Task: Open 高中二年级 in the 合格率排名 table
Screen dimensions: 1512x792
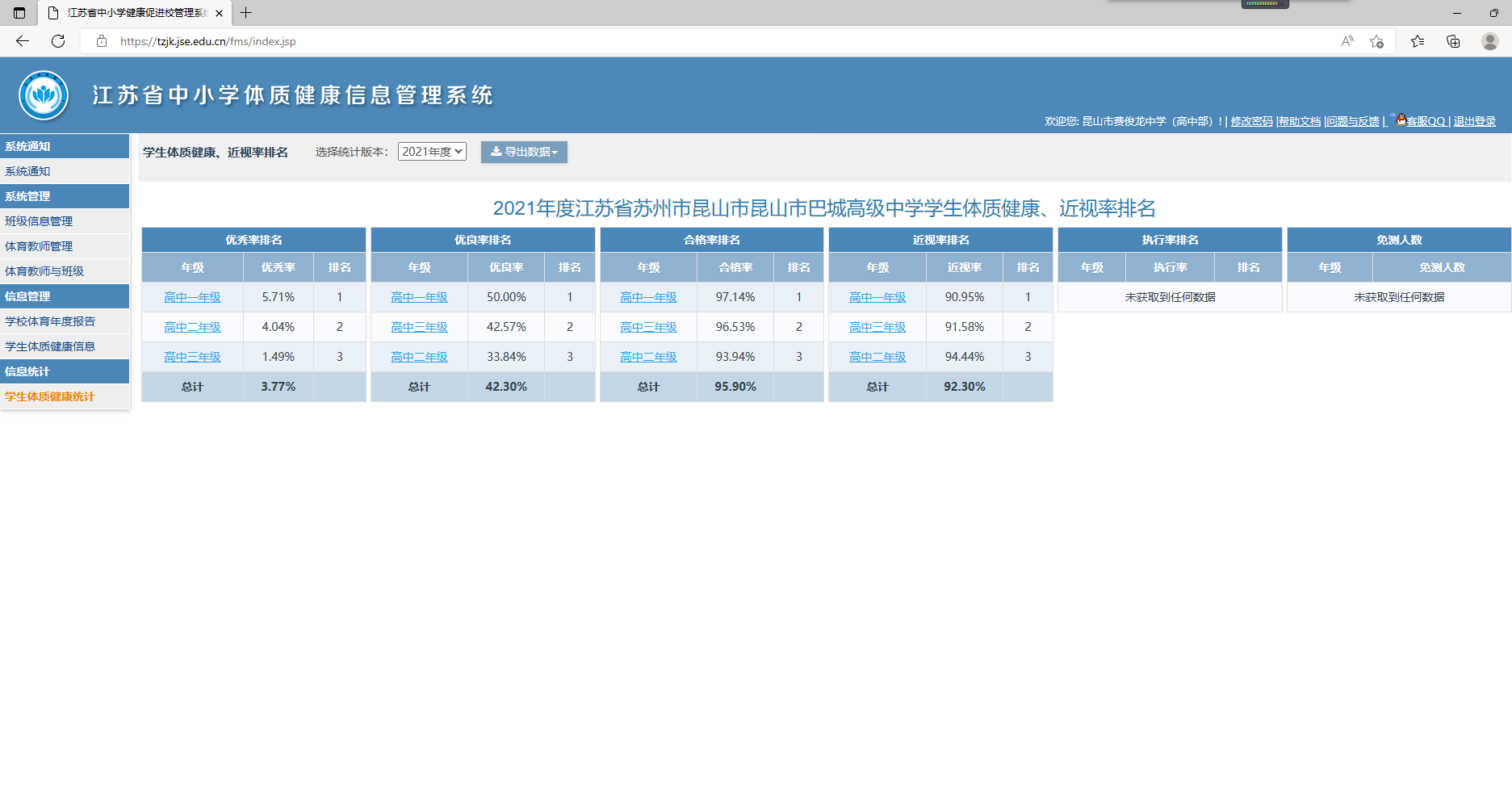Action: click(x=648, y=357)
